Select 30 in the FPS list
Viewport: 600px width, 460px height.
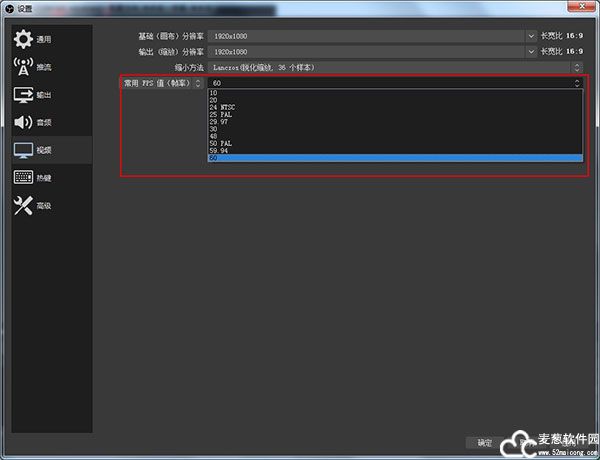point(214,129)
